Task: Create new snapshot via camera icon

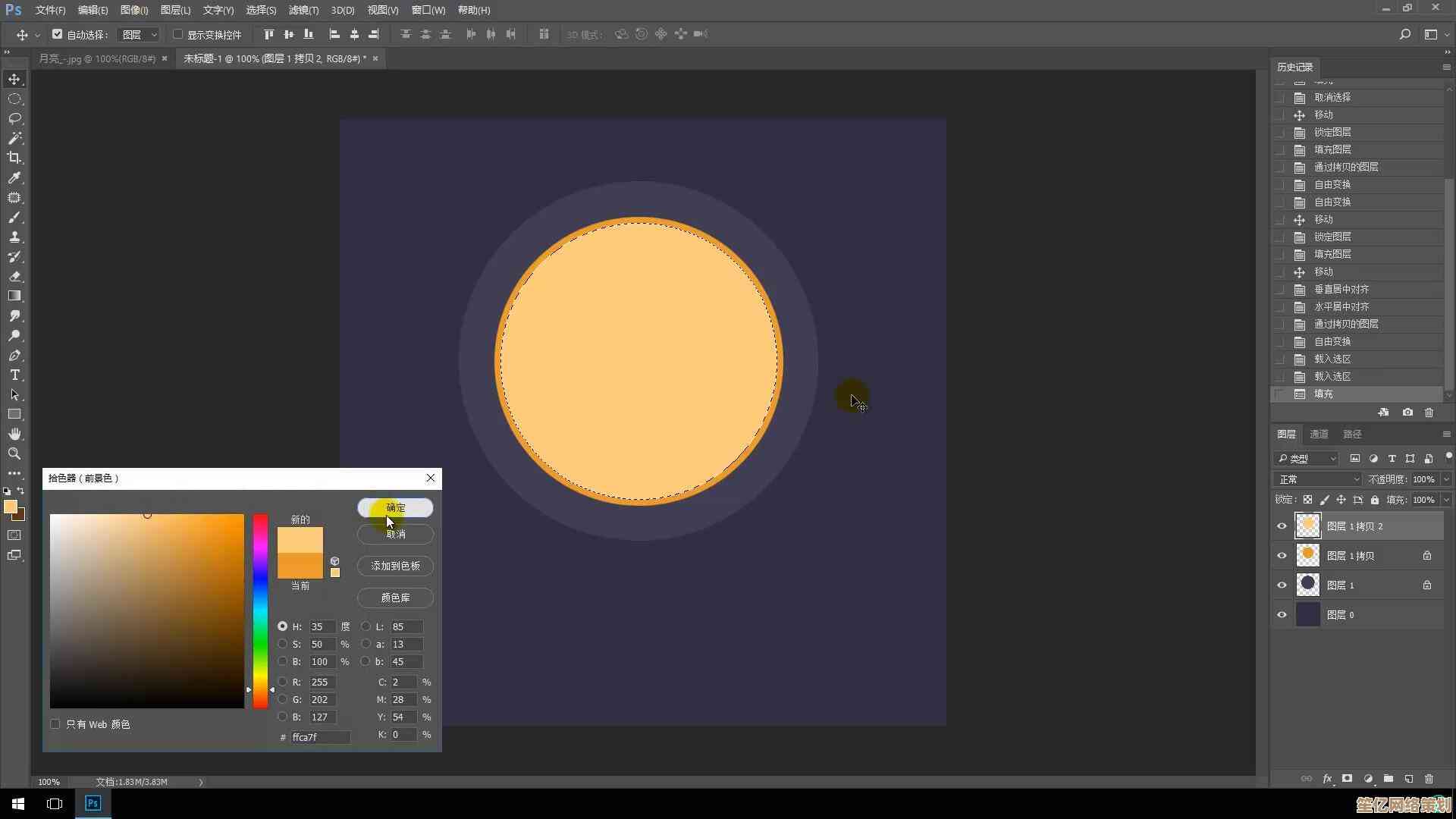Action: [1407, 413]
